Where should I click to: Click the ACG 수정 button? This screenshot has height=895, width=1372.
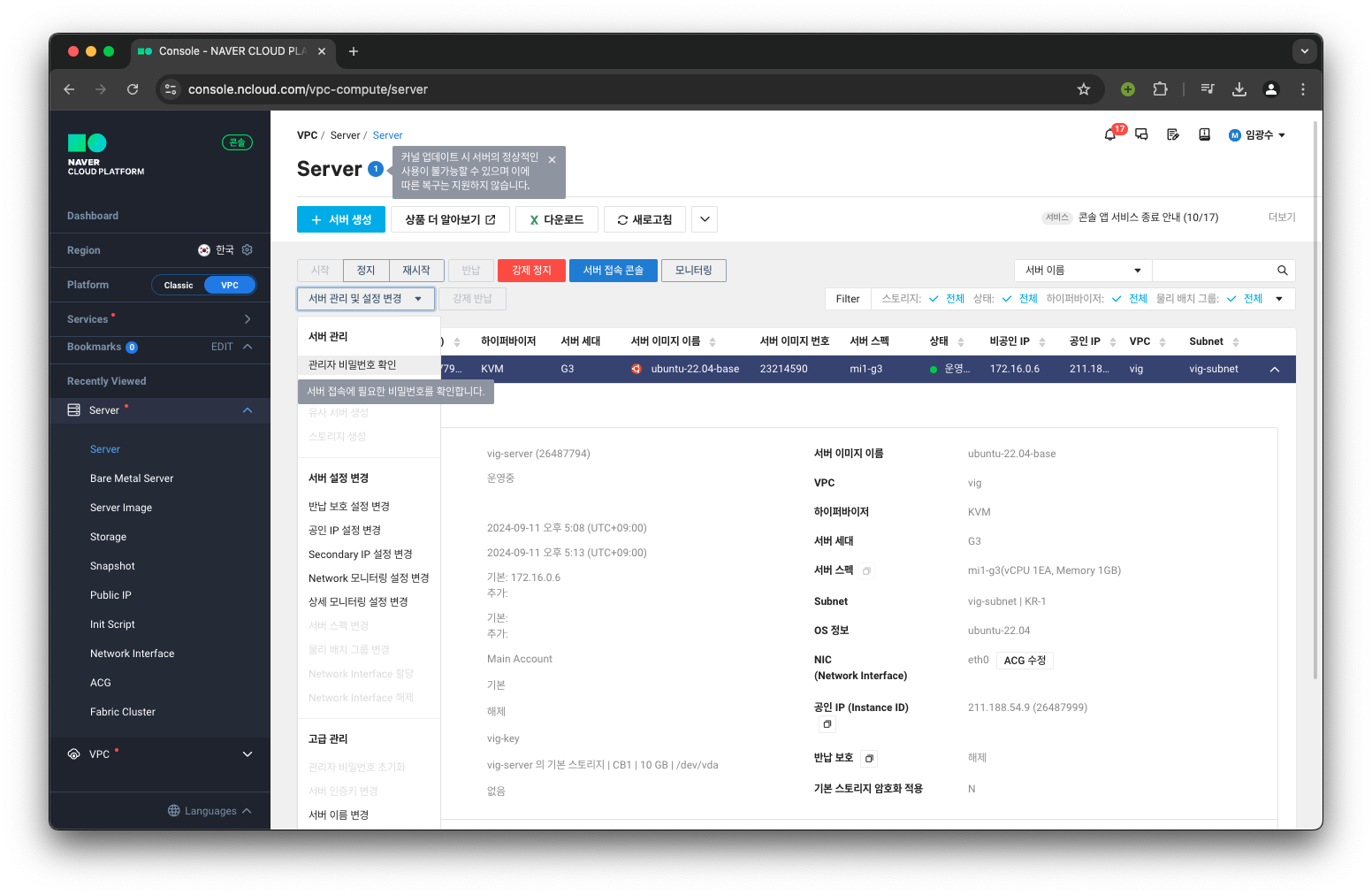click(x=1025, y=661)
